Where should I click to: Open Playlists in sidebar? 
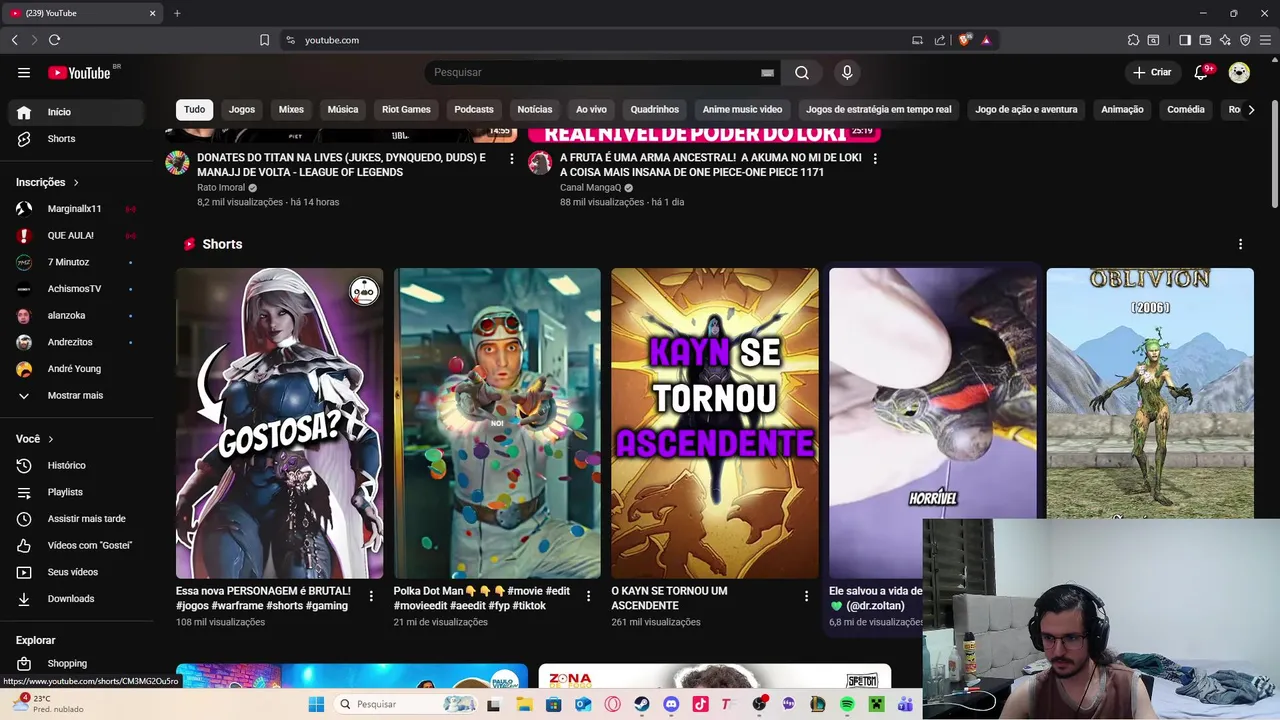76,493
